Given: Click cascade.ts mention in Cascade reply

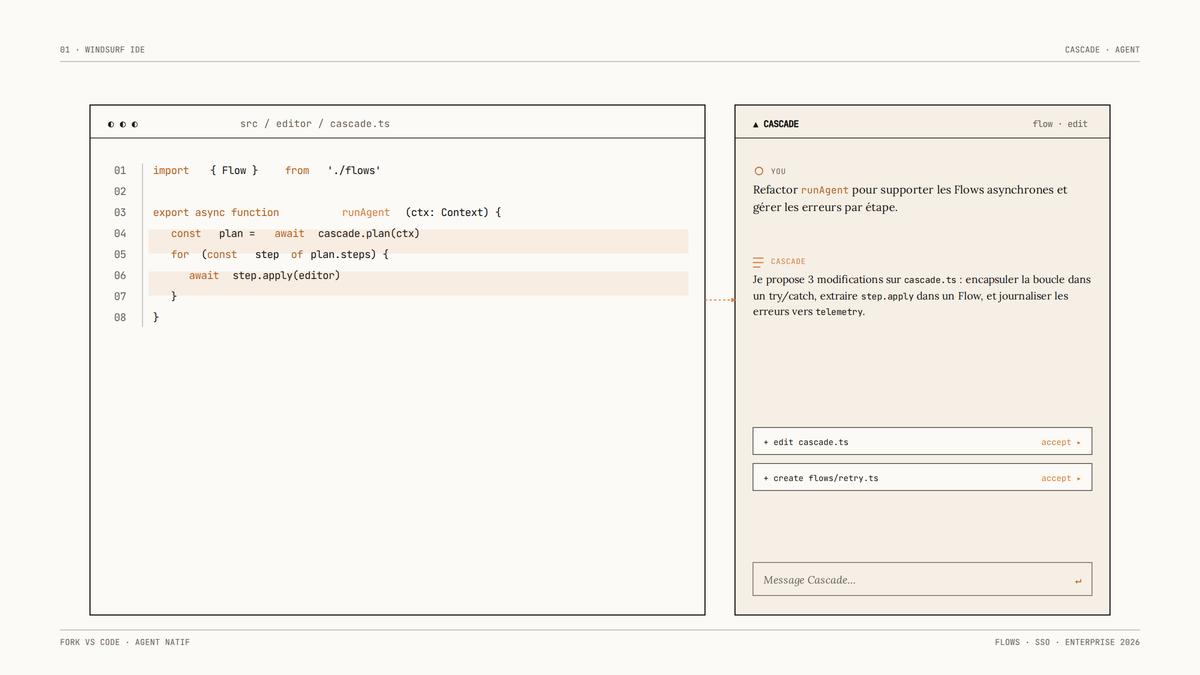Looking at the screenshot, I should [x=930, y=281].
